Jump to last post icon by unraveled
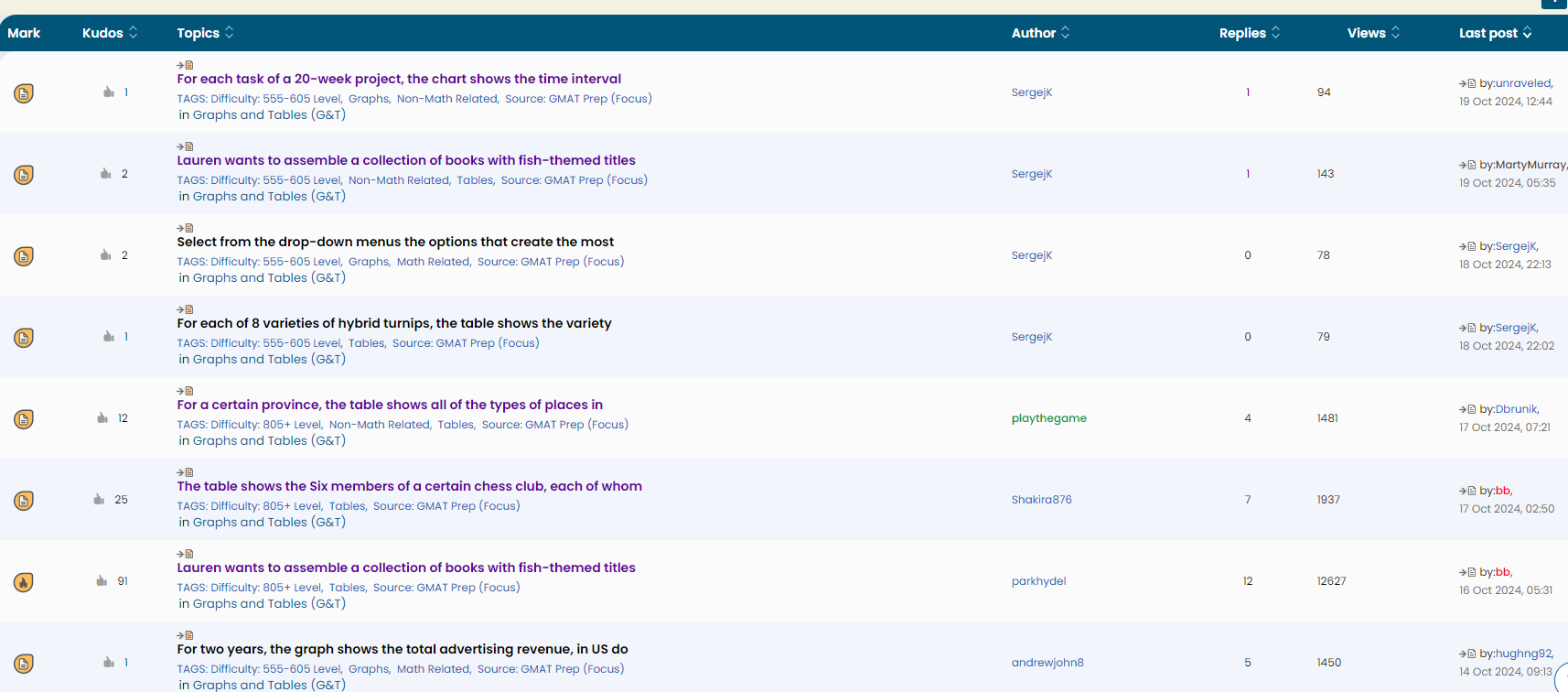 tap(1467, 83)
